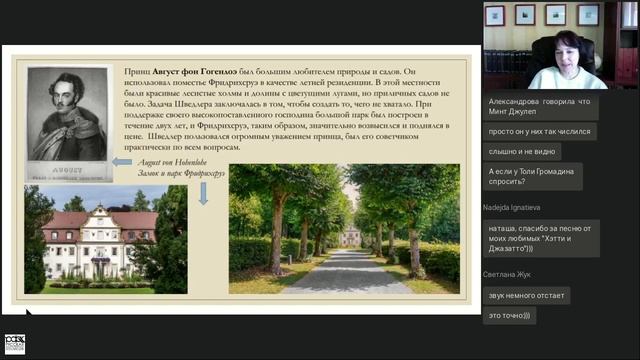
Task: Click chat message 'просто он у них так числился'
Action: tap(540, 132)
